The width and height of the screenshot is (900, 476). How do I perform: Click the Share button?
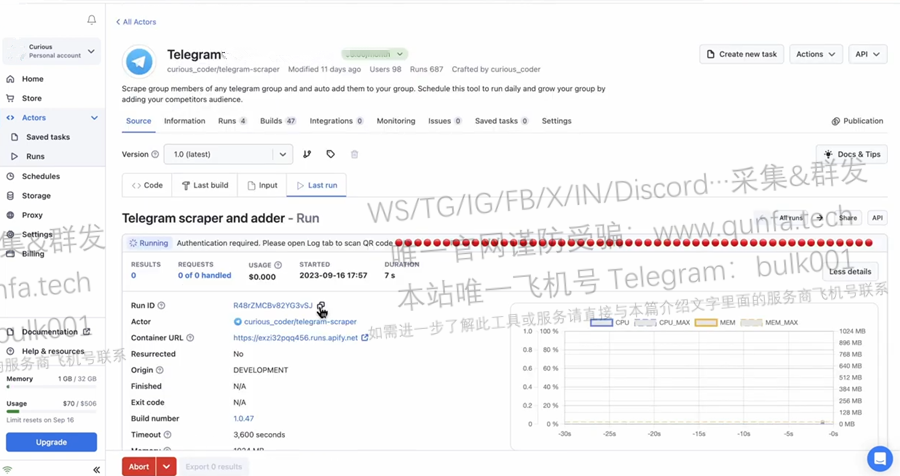pos(848,218)
